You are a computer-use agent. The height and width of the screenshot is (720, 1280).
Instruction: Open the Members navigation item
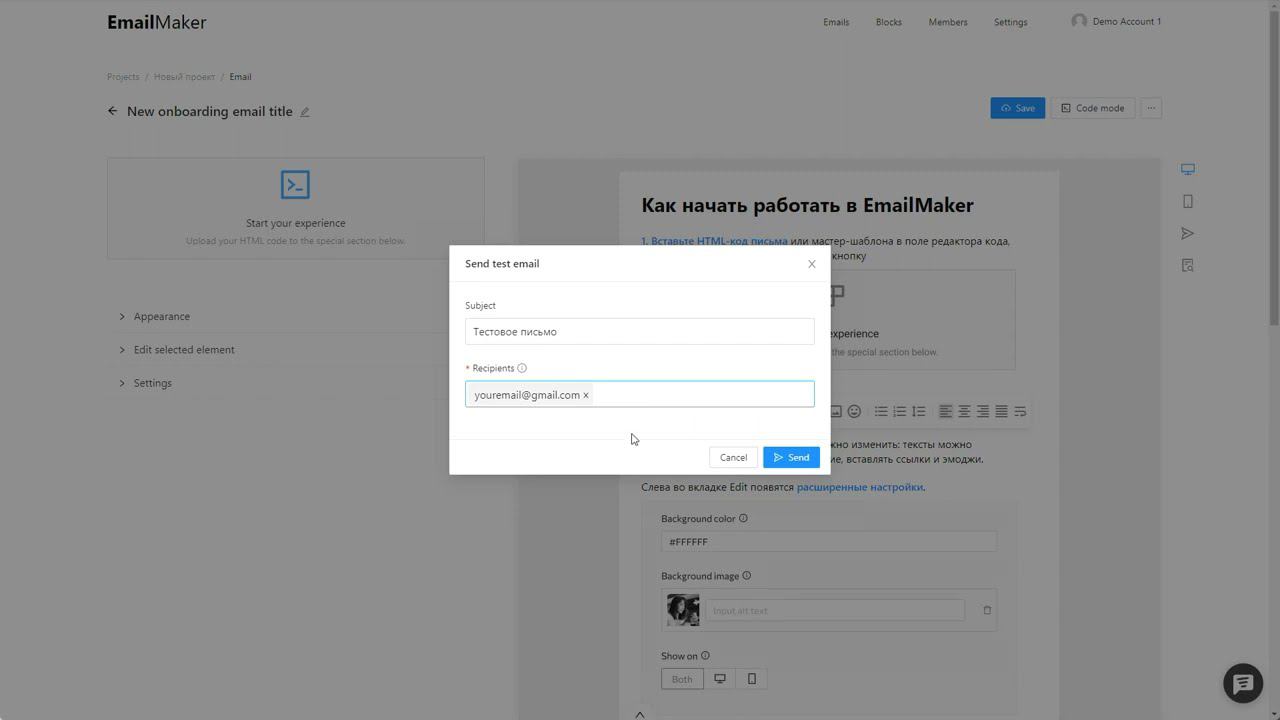tap(948, 22)
